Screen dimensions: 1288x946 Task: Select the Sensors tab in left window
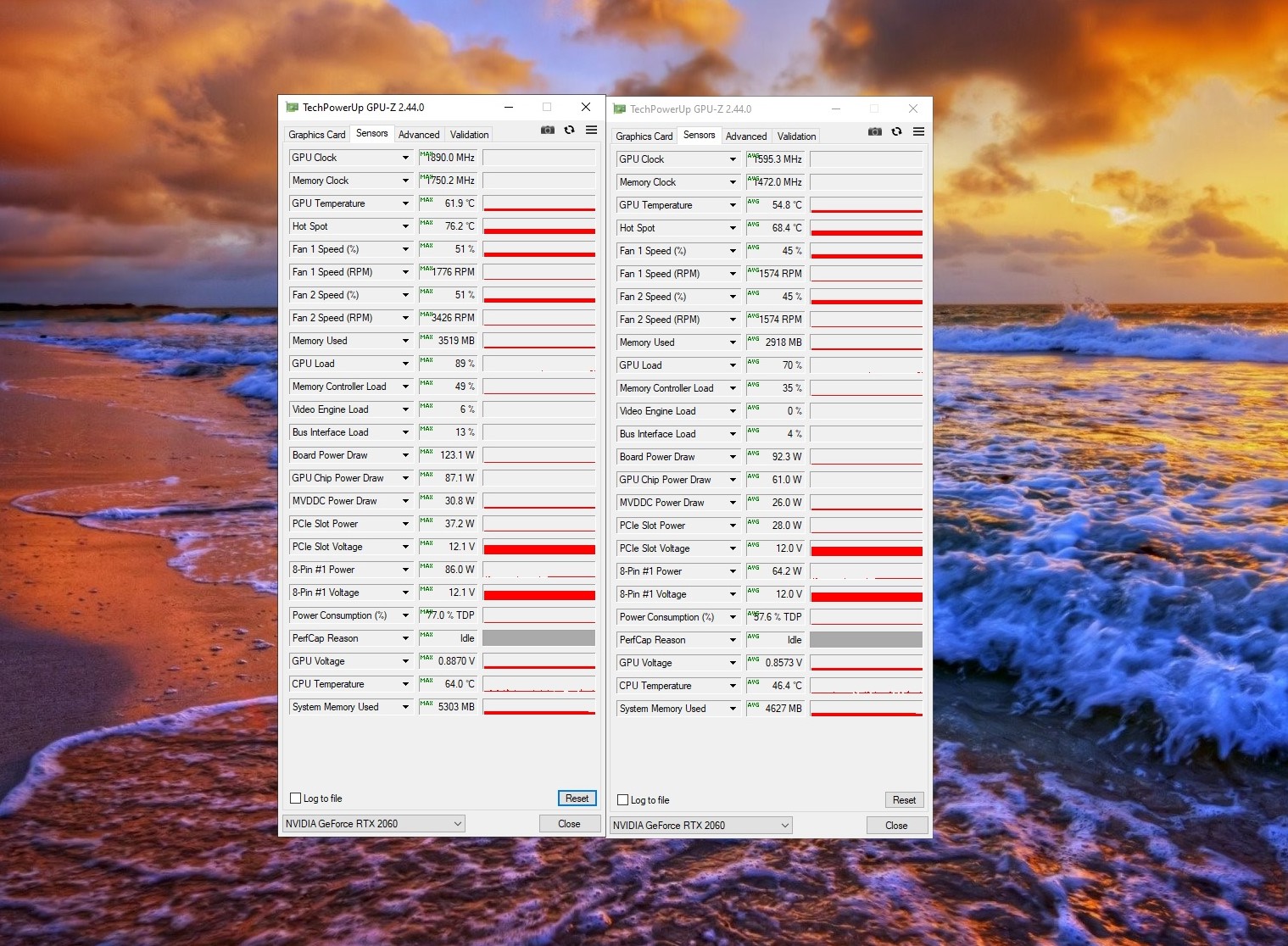(372, 133)
